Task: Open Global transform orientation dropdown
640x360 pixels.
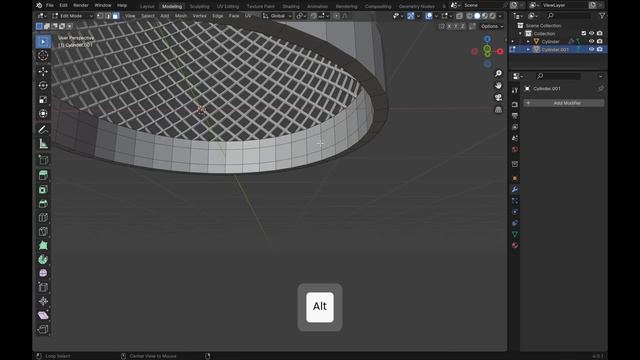Action: 278,16
